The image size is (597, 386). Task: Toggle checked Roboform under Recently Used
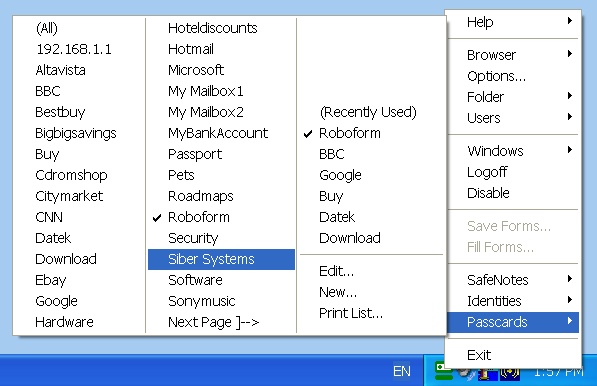click(371, 133)
